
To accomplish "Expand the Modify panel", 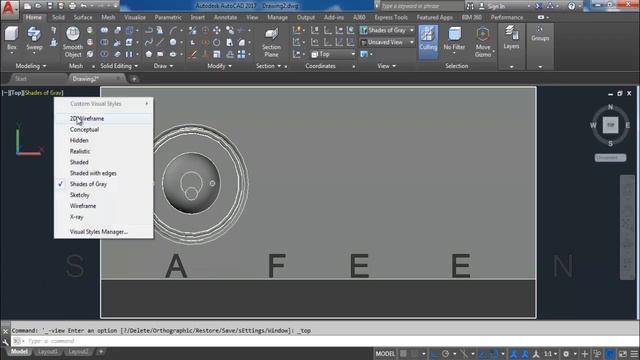I will [x=219, y=66].
